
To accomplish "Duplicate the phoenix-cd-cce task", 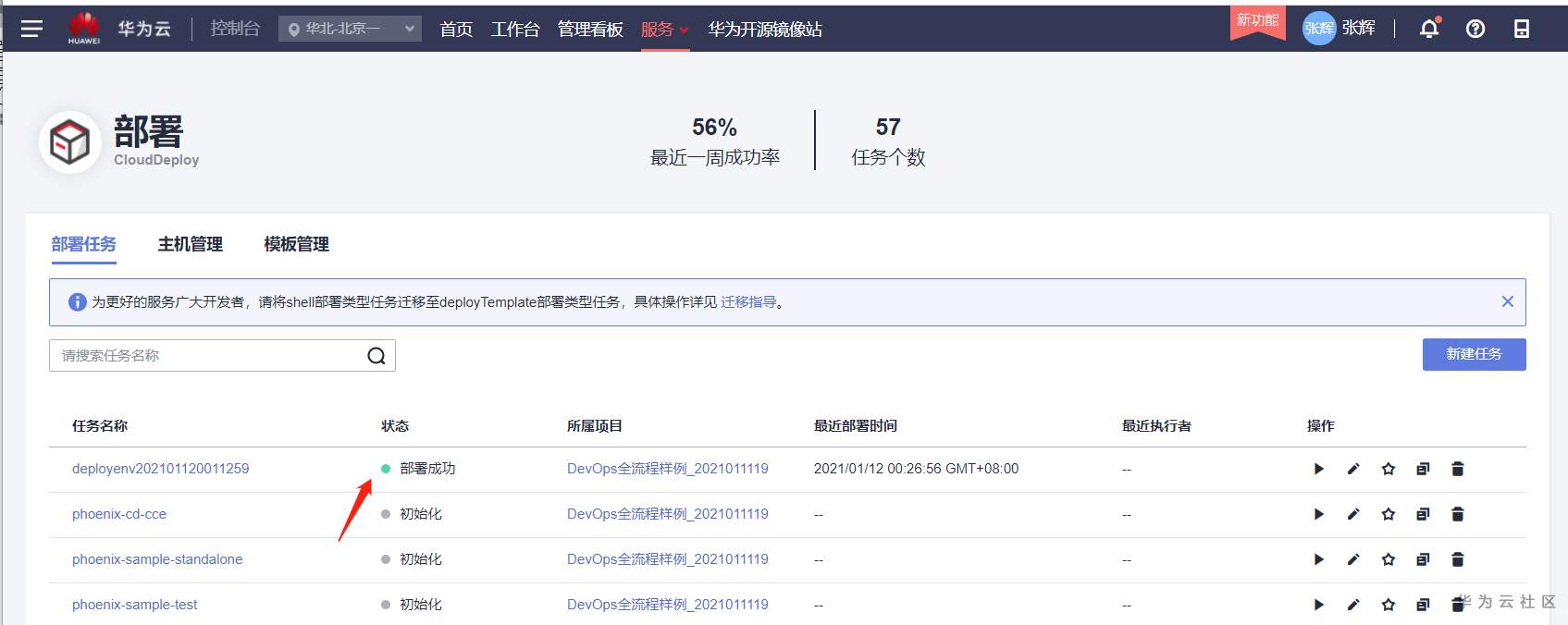I will (1423, 514).
